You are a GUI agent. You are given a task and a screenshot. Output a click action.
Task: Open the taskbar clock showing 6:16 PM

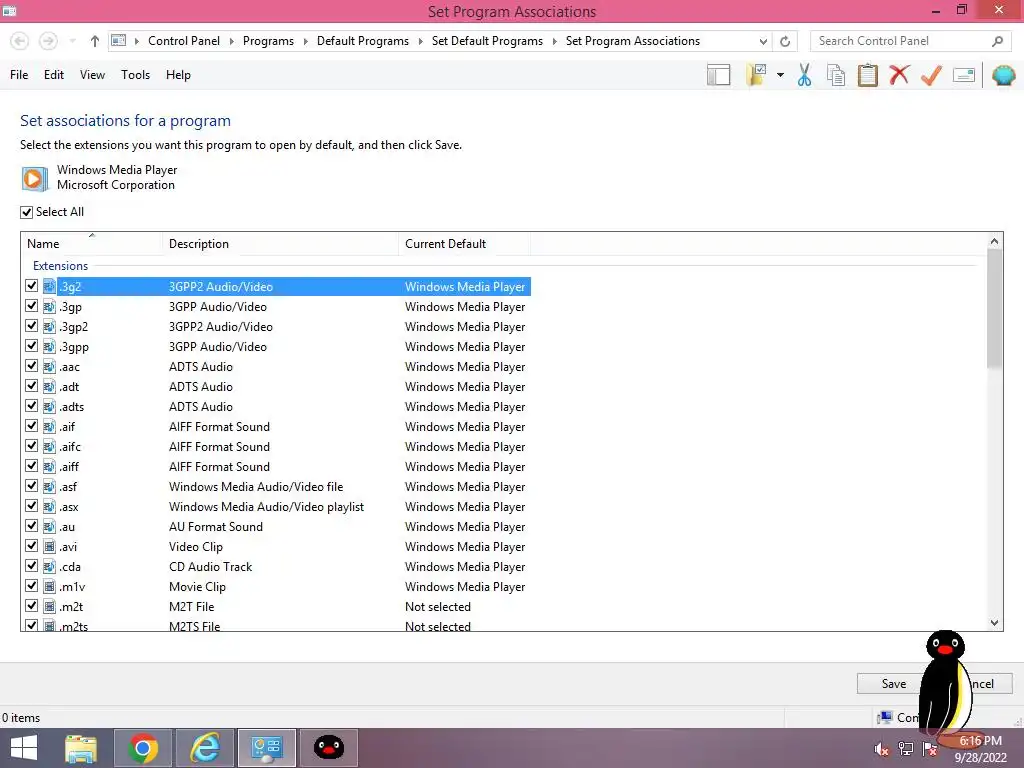coord(980,749)
